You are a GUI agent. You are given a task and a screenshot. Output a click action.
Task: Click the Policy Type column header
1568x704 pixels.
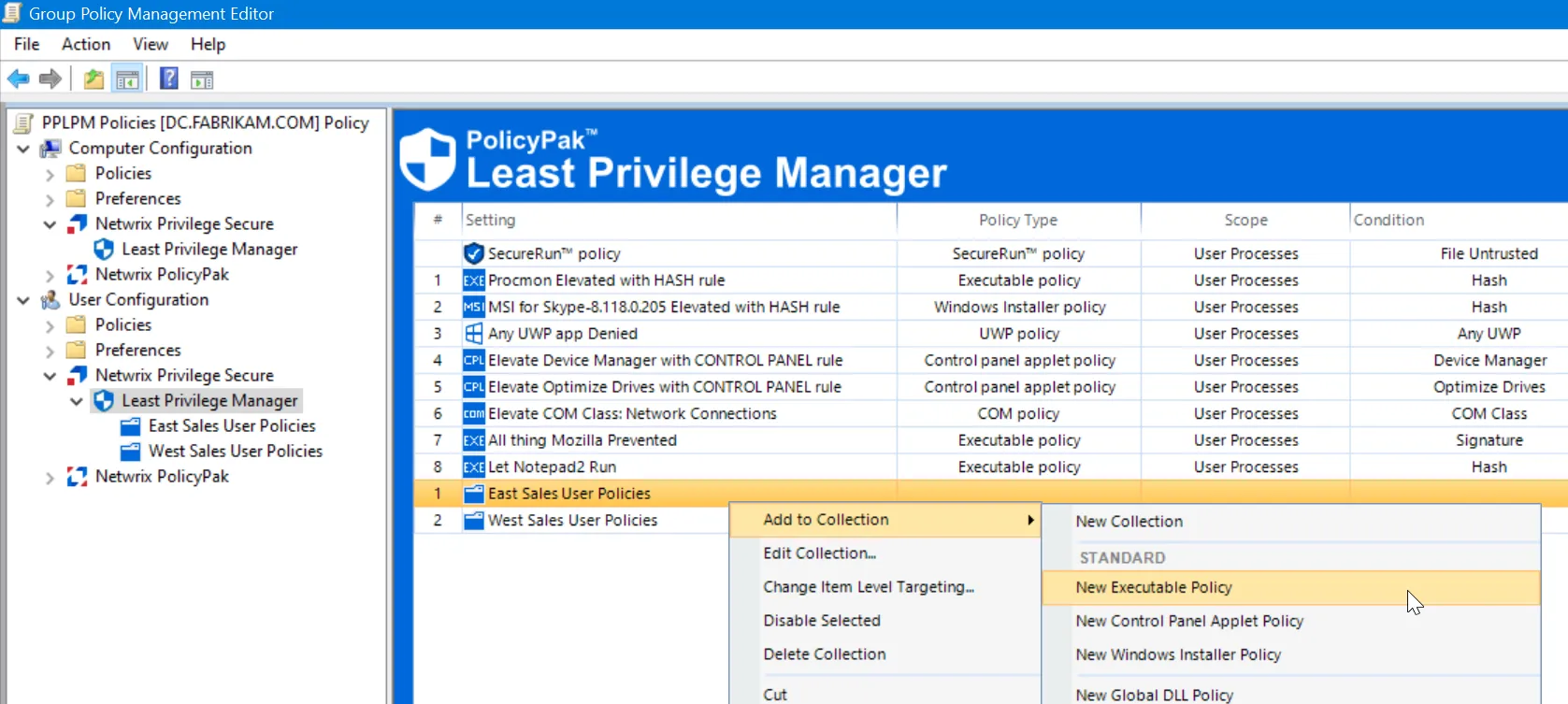(1017, 220)
